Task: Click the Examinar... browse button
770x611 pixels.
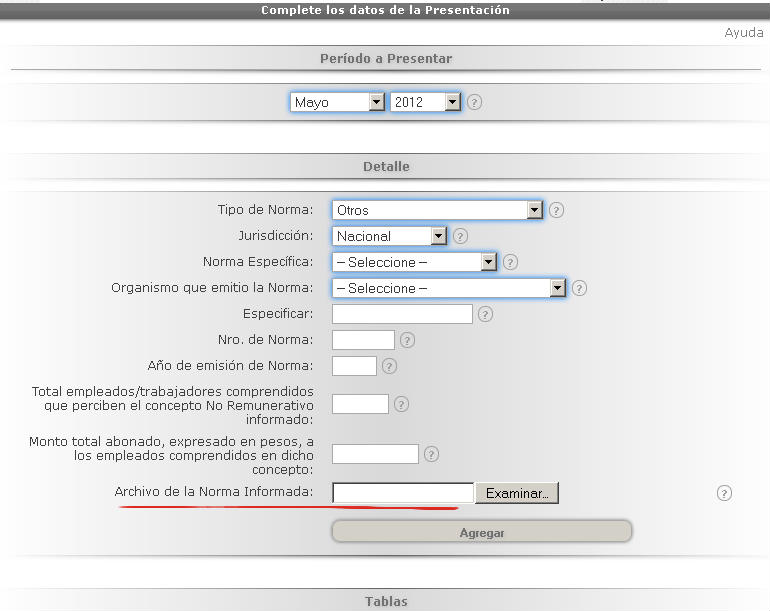Action: coord(517,493)
